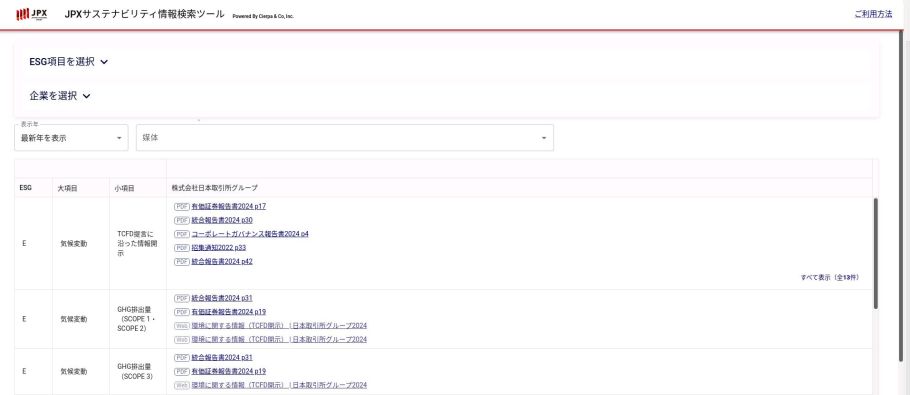
Task: Click PDF badge beside 招集通知2022 p33
Action: 182,248
